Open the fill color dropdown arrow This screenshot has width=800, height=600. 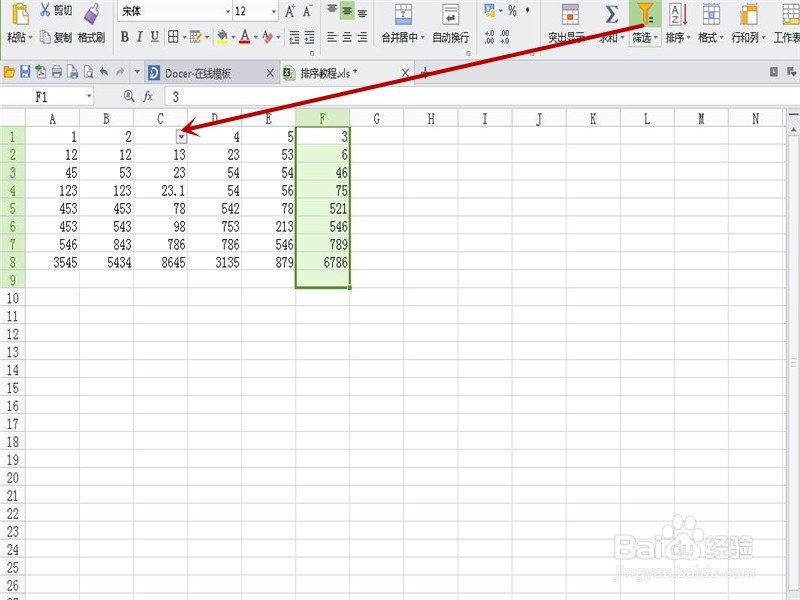pyautogui.click(x=233, y=37)
